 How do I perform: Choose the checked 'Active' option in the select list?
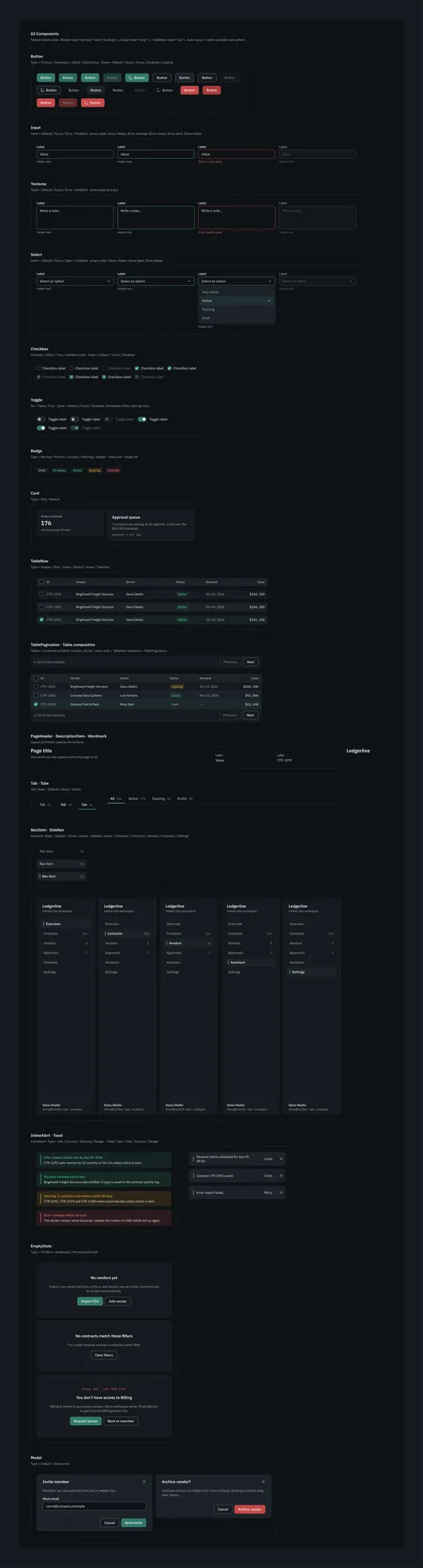236,301
